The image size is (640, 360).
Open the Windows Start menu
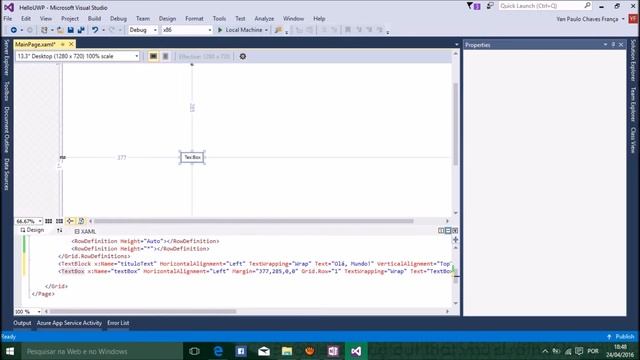(x=10, y=351)
